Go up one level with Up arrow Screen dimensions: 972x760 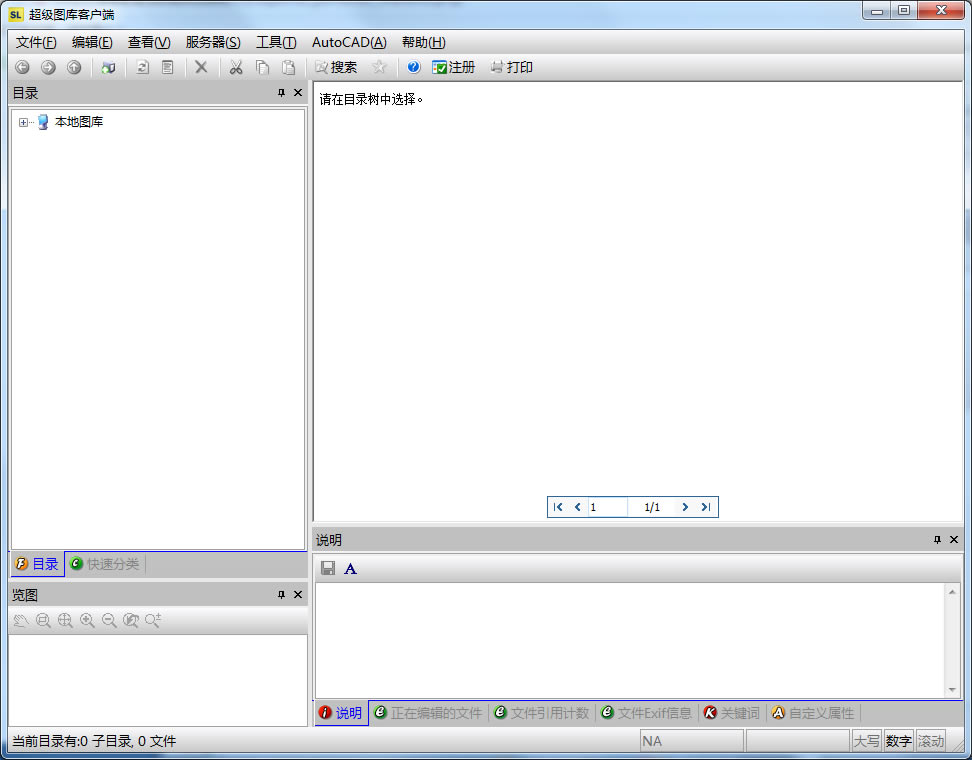coord(74,67)
